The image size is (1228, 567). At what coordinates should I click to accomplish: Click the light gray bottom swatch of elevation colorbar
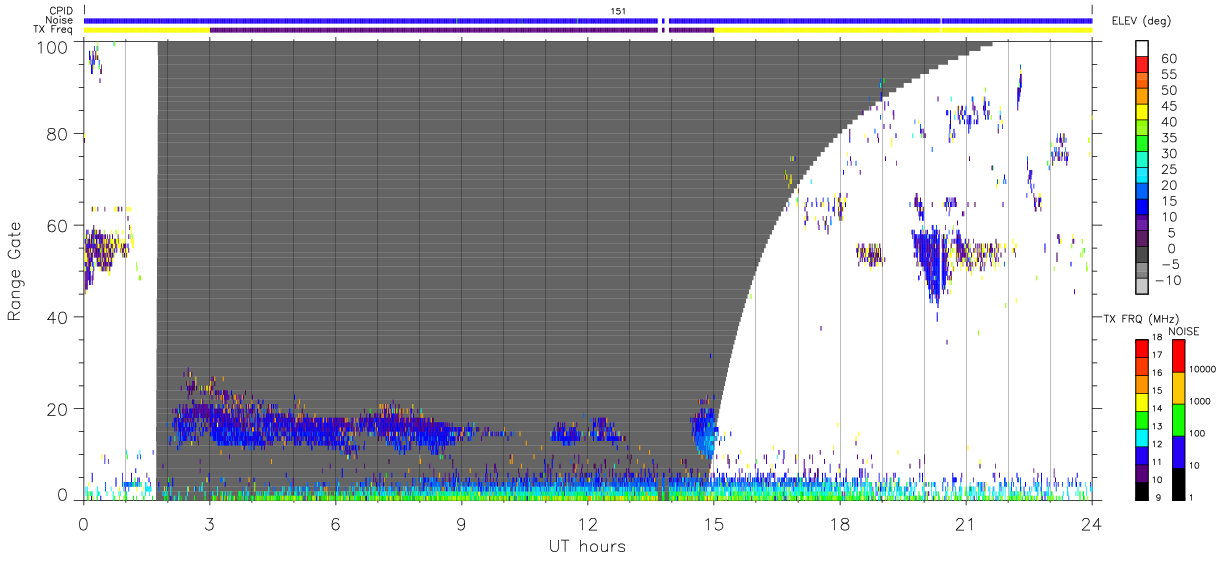(x=1144, y=288)
